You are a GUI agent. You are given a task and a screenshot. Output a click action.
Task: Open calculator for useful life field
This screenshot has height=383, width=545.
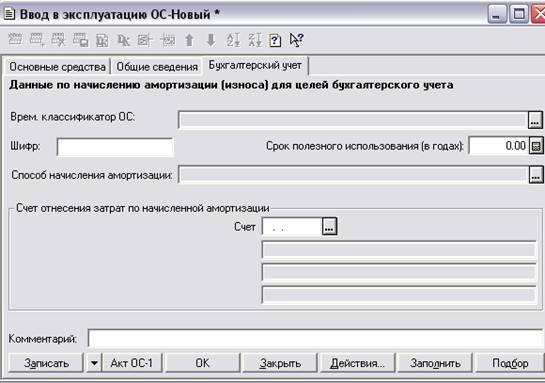click(x=536, y=146)
